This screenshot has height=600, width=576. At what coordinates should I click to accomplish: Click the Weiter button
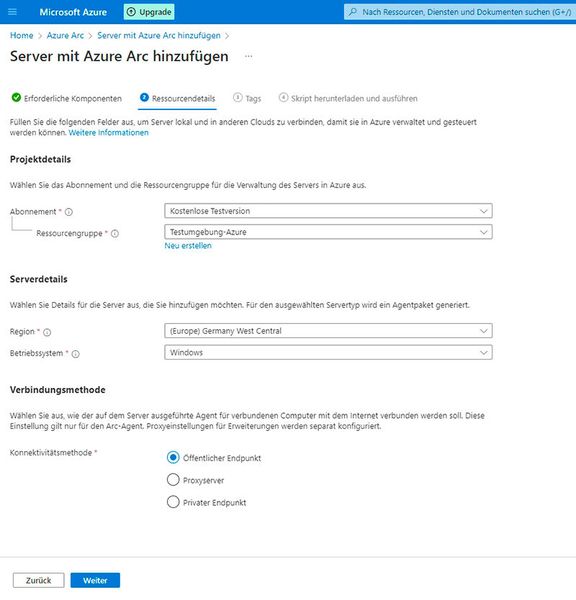(x=95, y=580)
